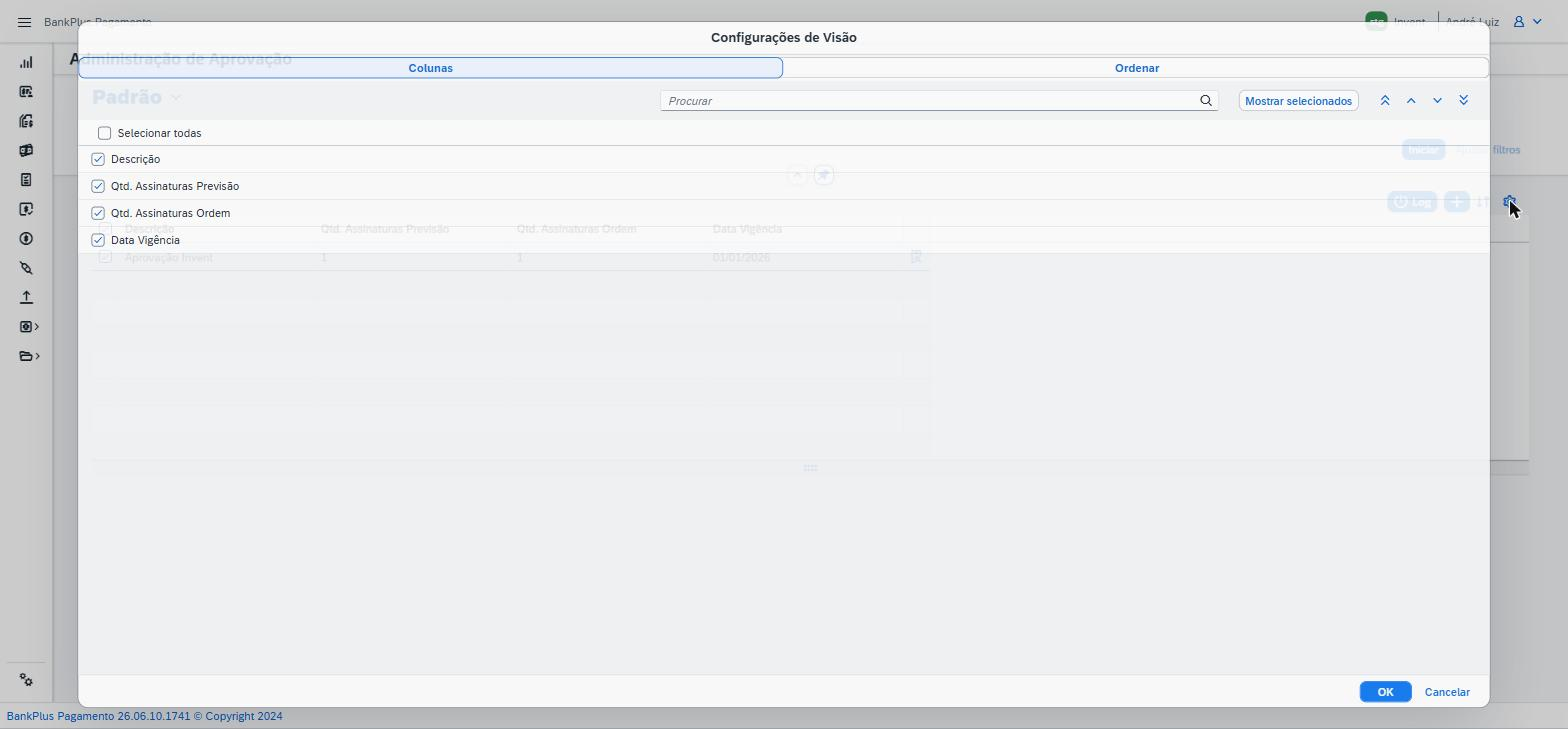Open the building with dollar sidebar icon

26,121
